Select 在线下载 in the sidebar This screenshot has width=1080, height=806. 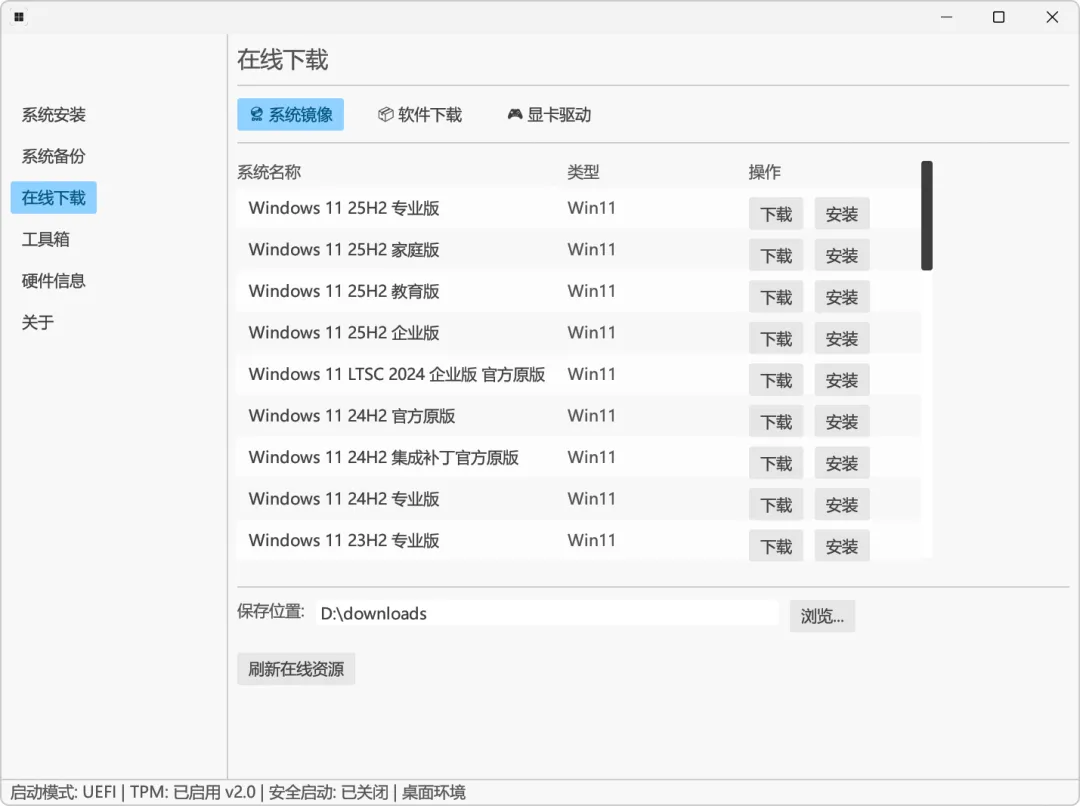54,198
